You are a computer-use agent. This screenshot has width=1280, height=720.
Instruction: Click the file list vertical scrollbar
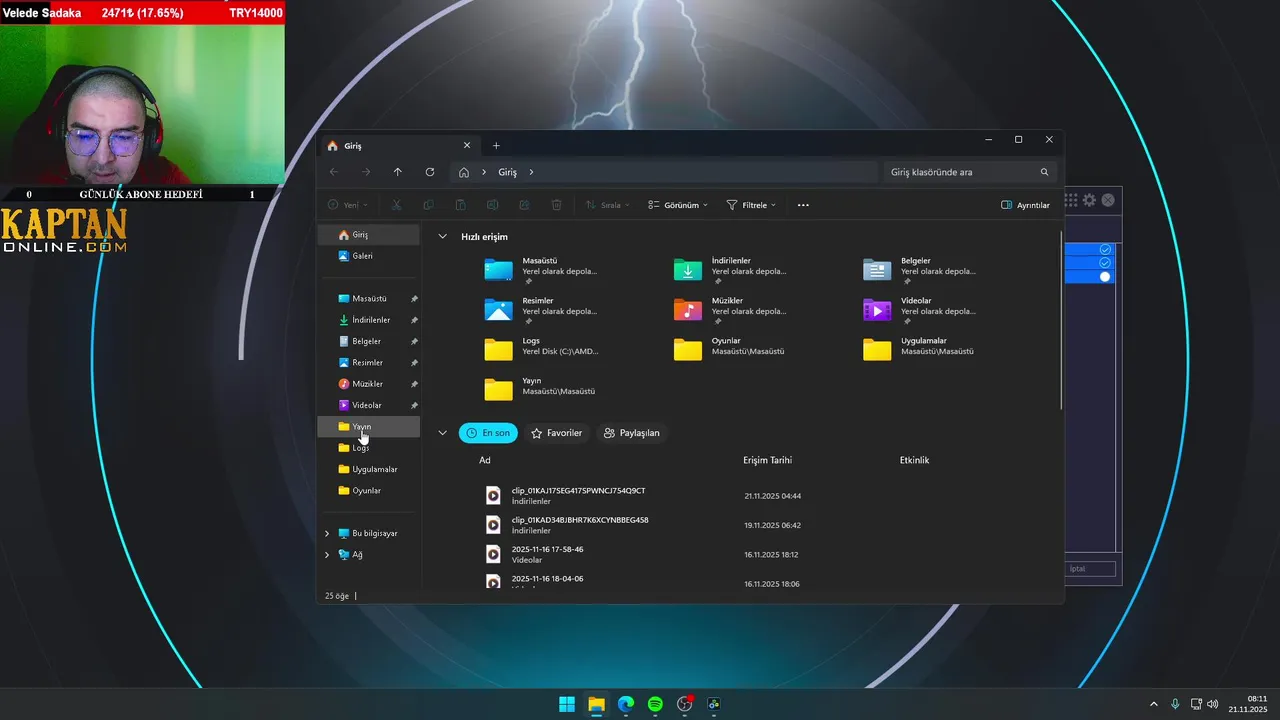pos(1061,320)
